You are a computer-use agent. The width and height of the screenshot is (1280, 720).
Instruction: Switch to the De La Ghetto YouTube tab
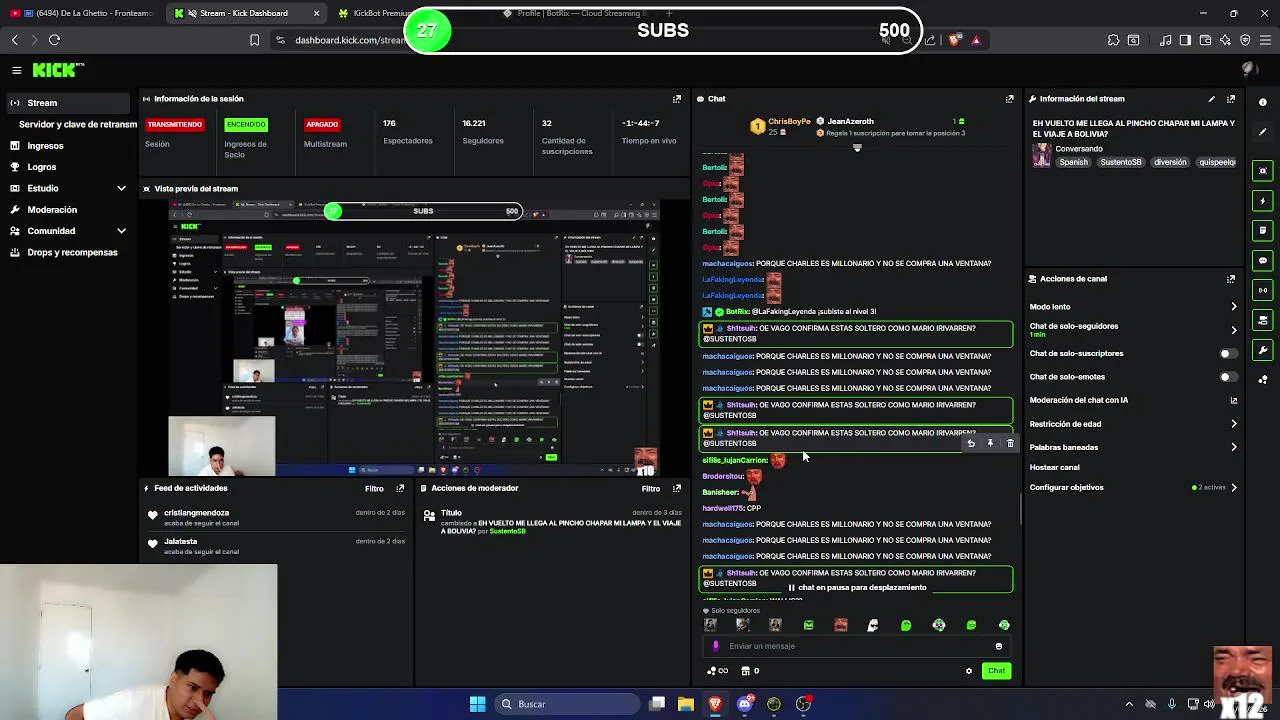[x=82, y=13]
